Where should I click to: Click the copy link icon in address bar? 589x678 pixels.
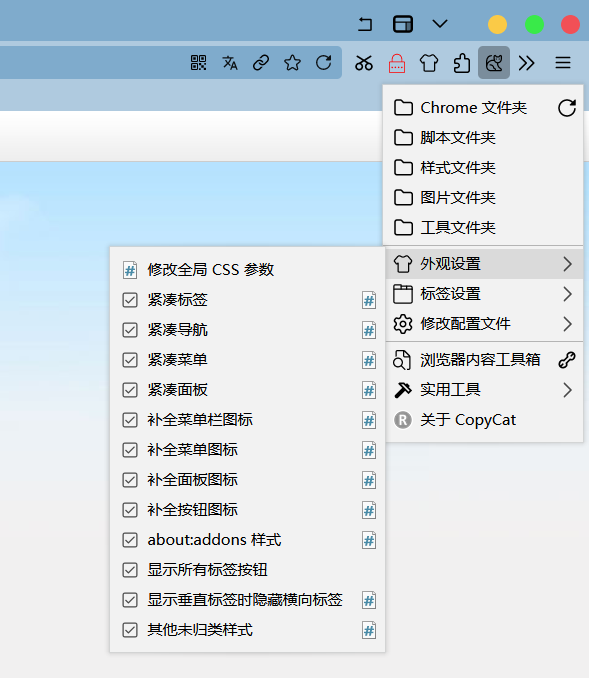coord(261,63)
